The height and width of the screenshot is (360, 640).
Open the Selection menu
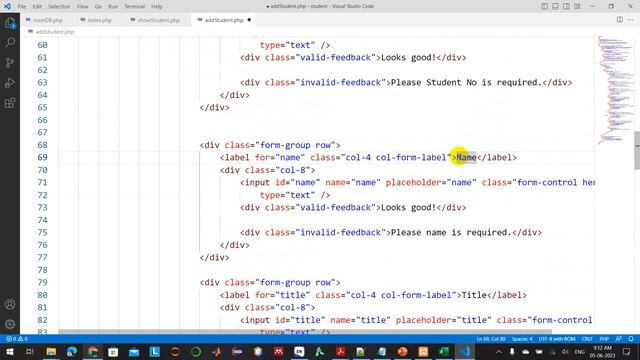click(x=59, y=7)
